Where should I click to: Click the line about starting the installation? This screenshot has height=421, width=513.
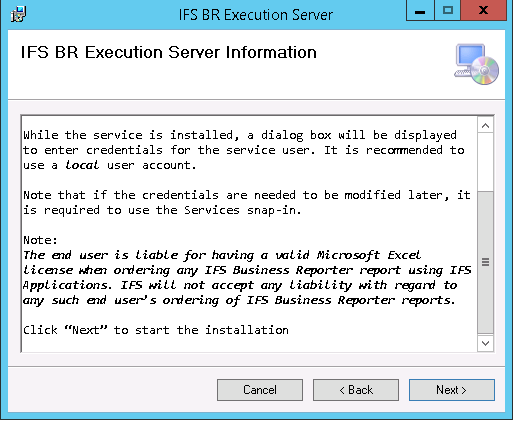tap(156, 330)
